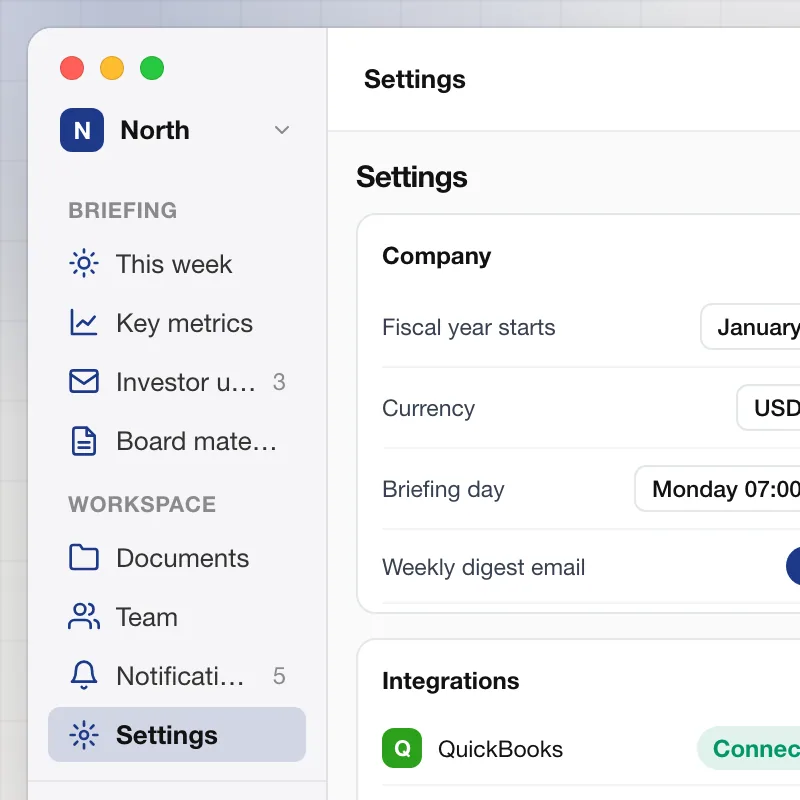Click the Briefing day label
The width and height of the screenshot is (800, 800).
point(443,489)
